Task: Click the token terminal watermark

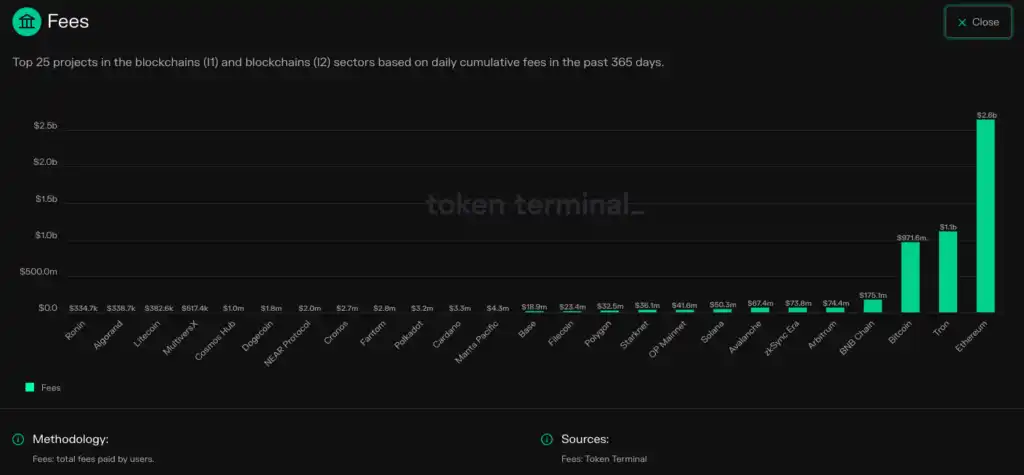Action: (x=535, y=205)
